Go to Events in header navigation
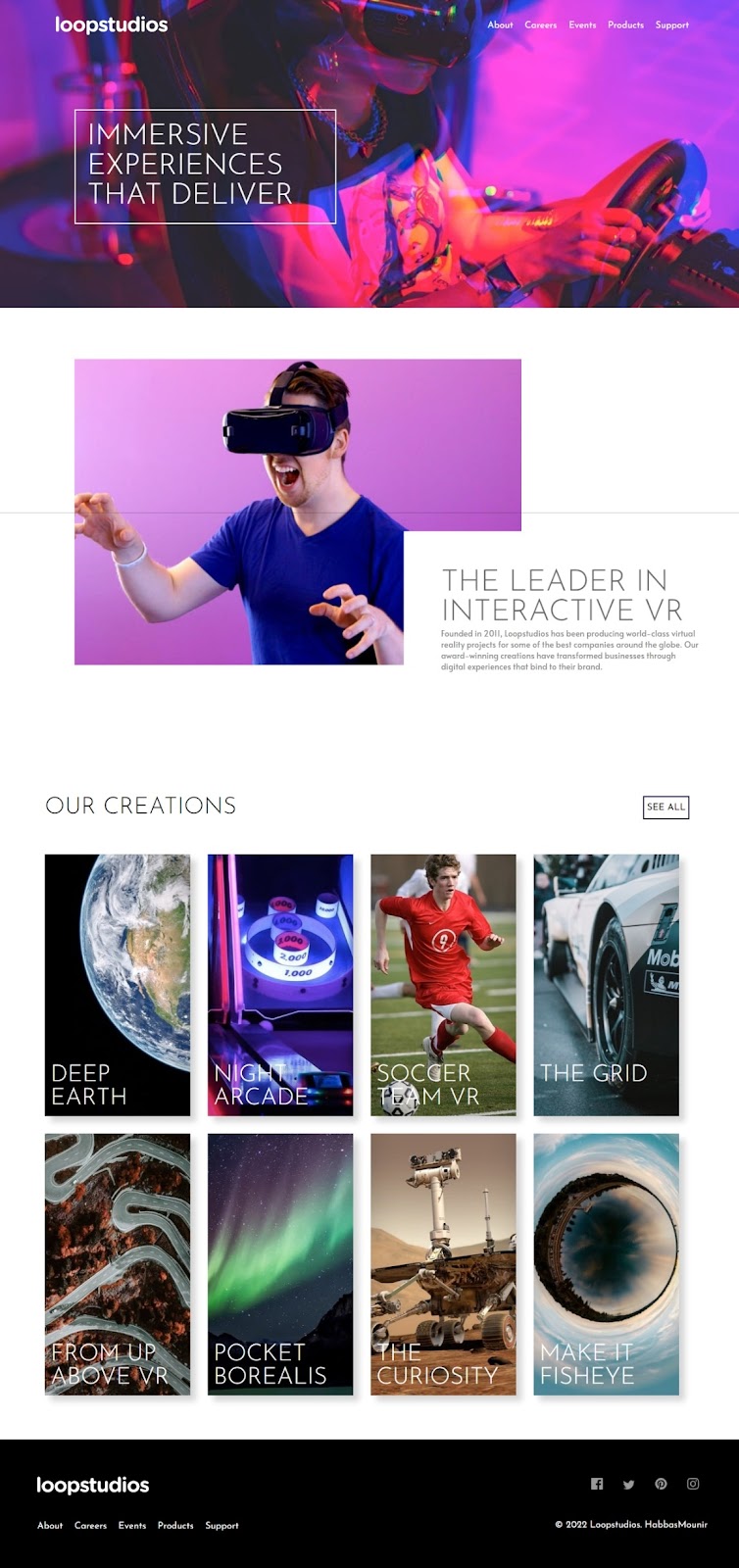Screen dimensions: 739x1568 click(582, 24)
